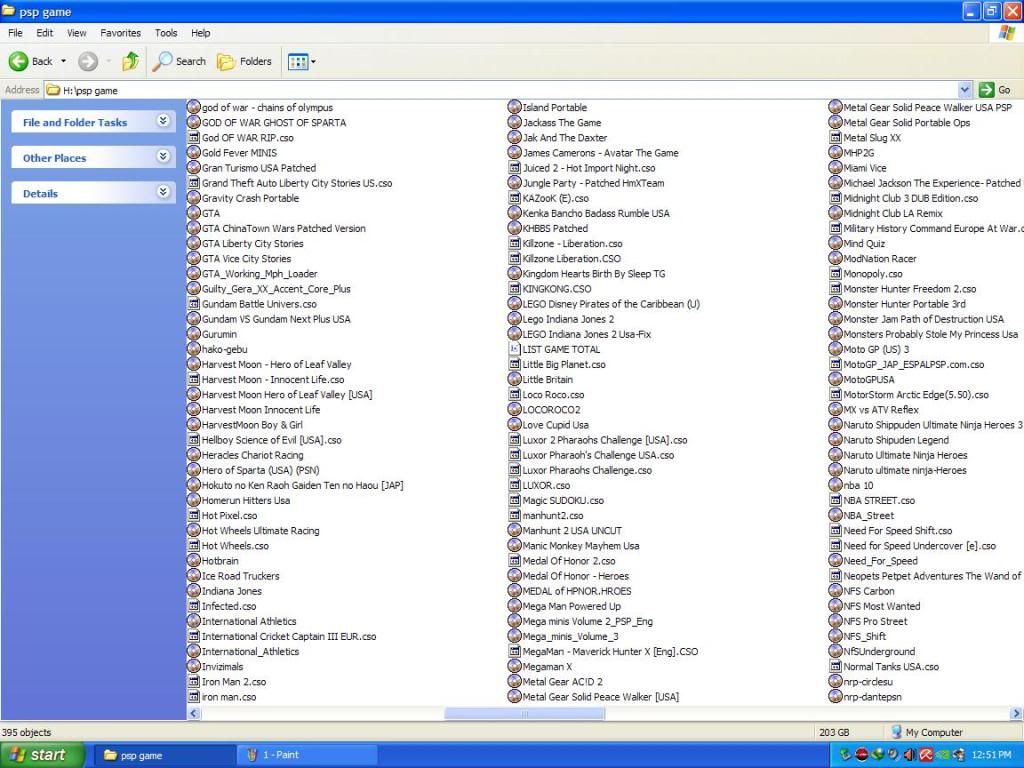The height and width of the screenshot is (768, 1024).
Task: Select the file name GTA ChinaTown Wars Patched Version
Action: pyautogui.click(x=283, y=229)
